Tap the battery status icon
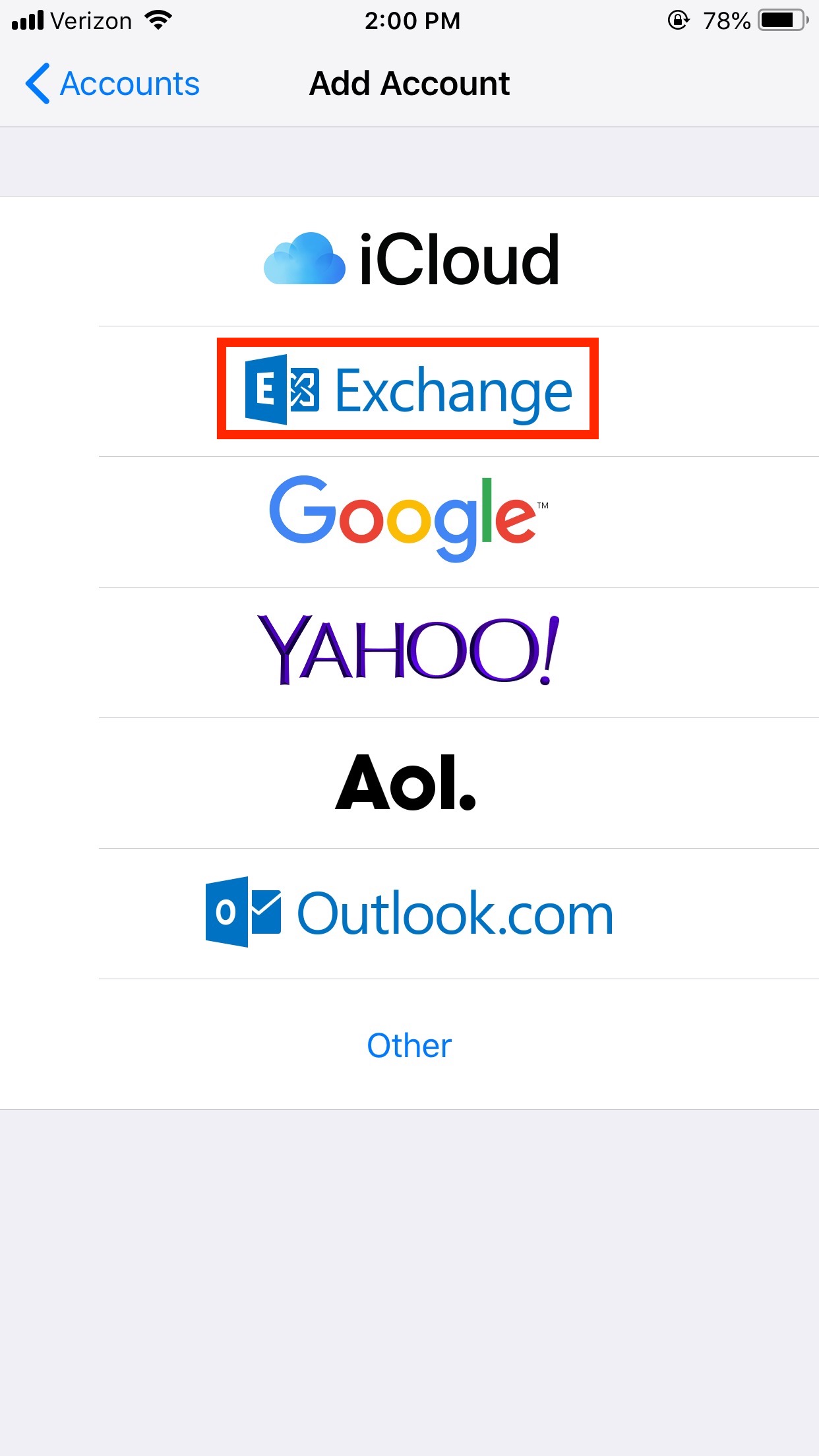The image size is (819, 1456). 783,20
